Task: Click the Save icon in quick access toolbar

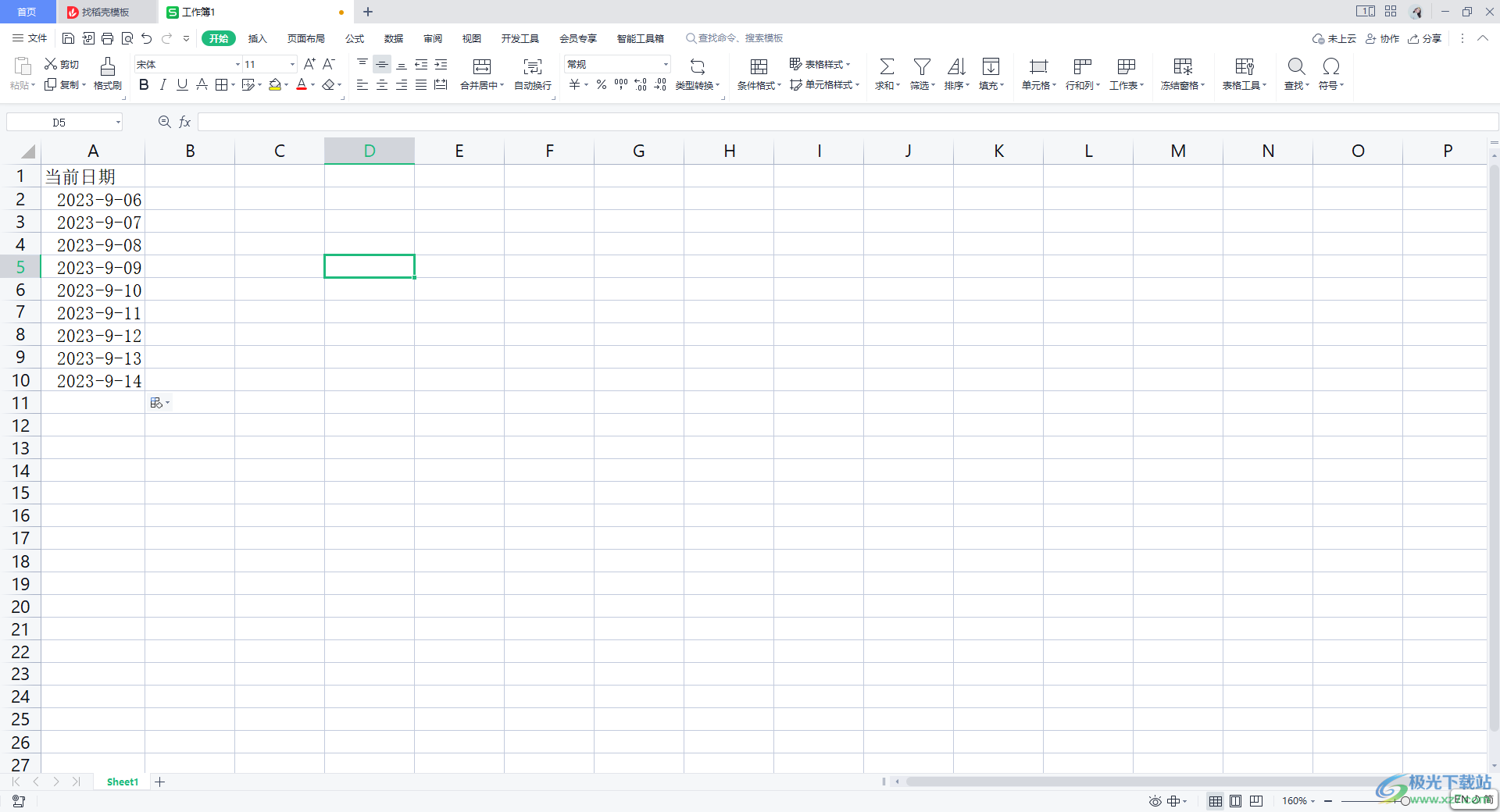Action: click(68, 38)
